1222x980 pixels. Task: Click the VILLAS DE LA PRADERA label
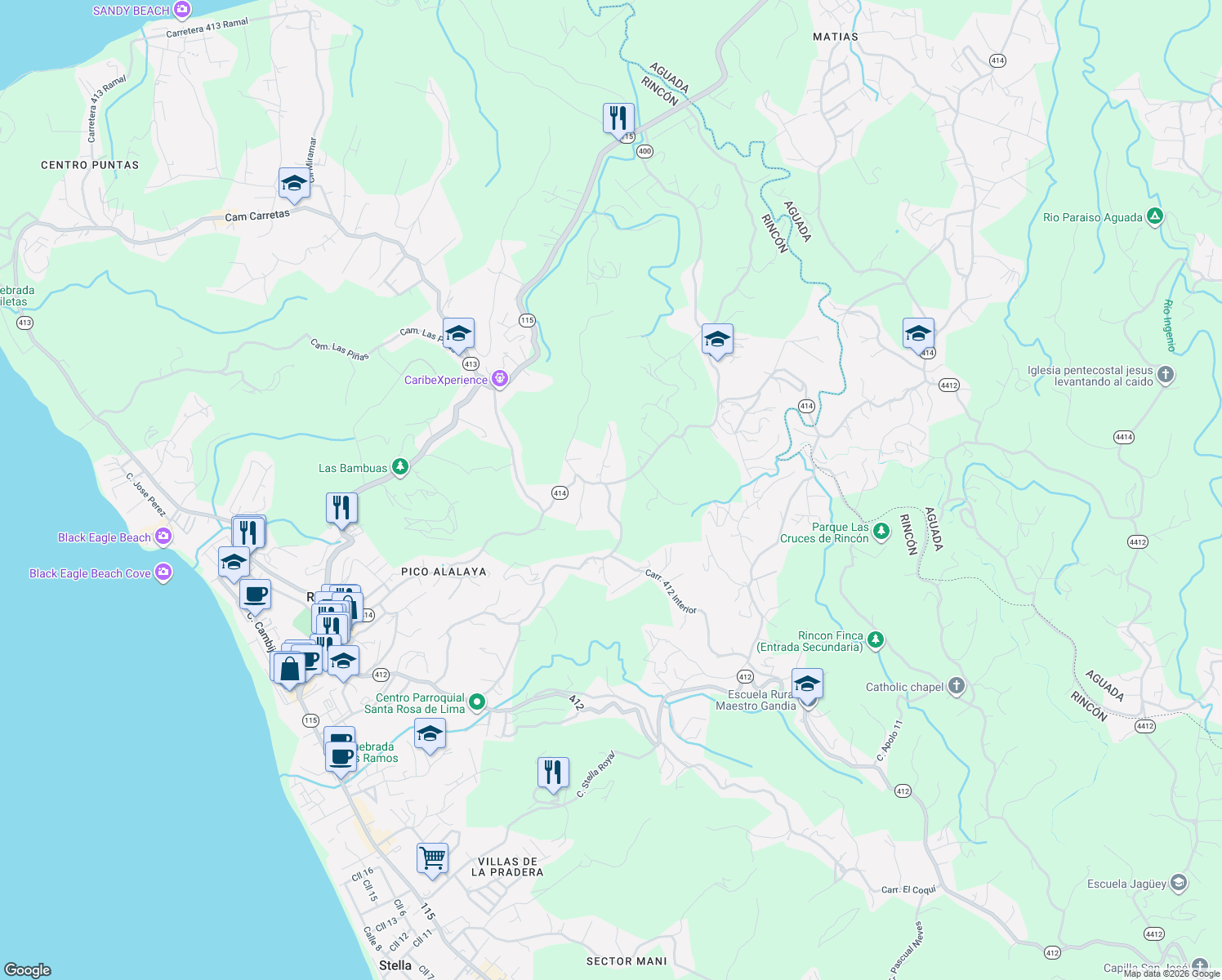click(x=507, y=866)
